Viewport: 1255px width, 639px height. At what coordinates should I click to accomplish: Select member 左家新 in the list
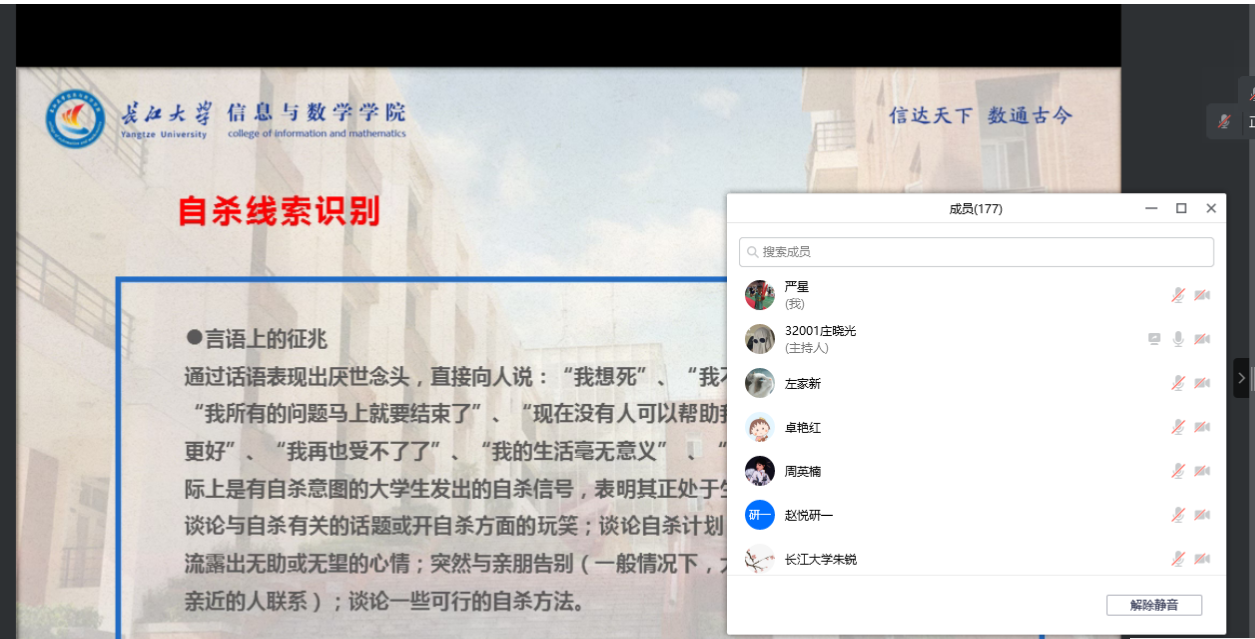tap(802, 383)
